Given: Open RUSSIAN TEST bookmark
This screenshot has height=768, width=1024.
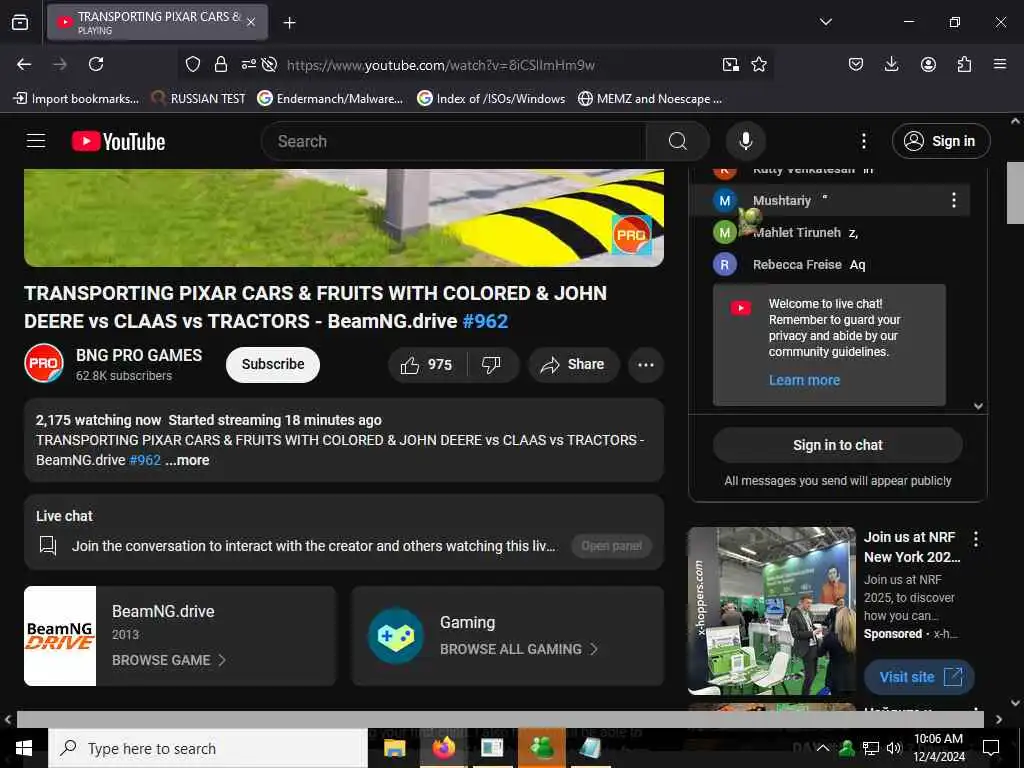Looking at the screenshot, I should (x=199, y=99).
